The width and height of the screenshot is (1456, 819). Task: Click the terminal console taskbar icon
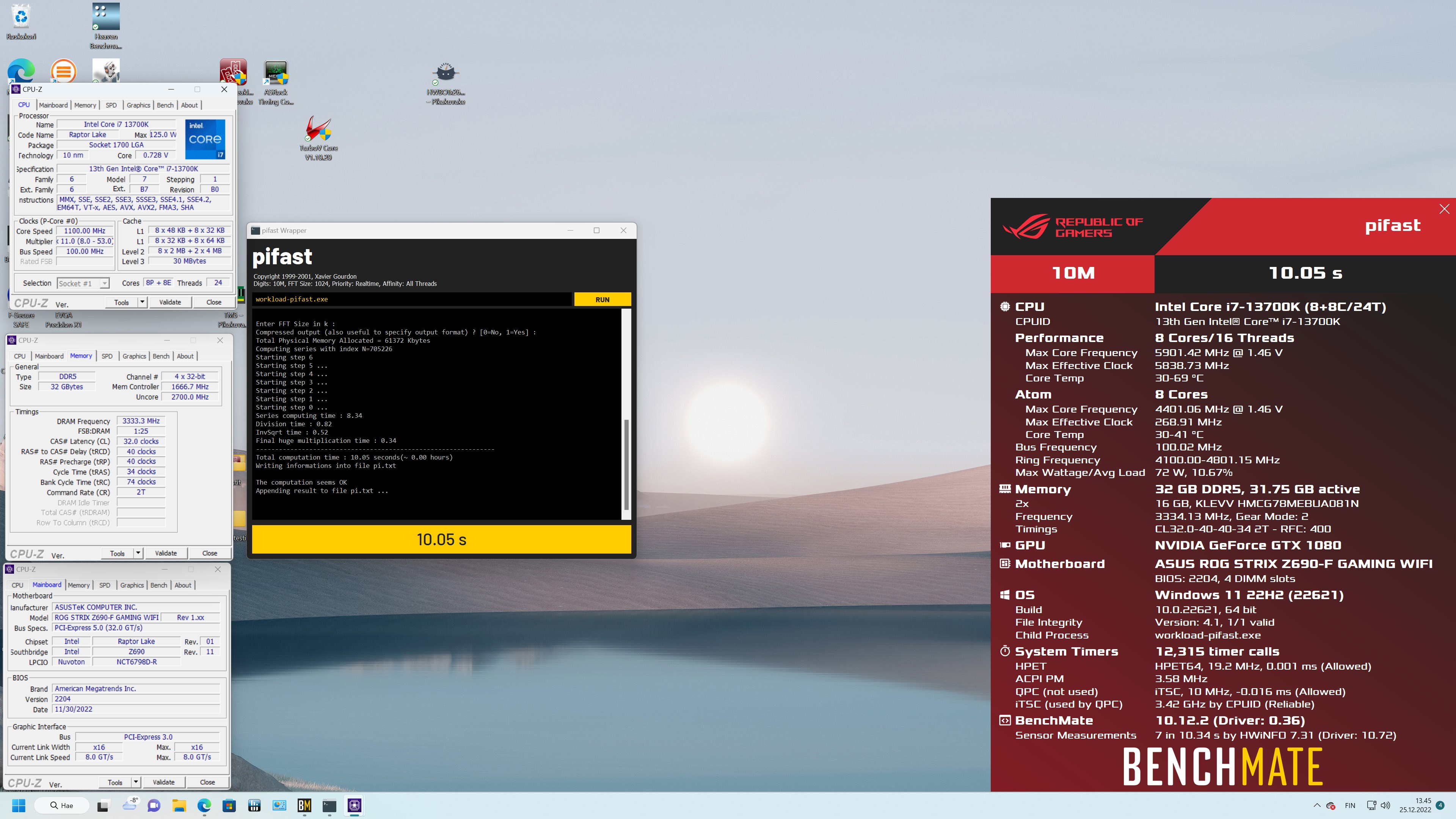[x=329, y=805]
